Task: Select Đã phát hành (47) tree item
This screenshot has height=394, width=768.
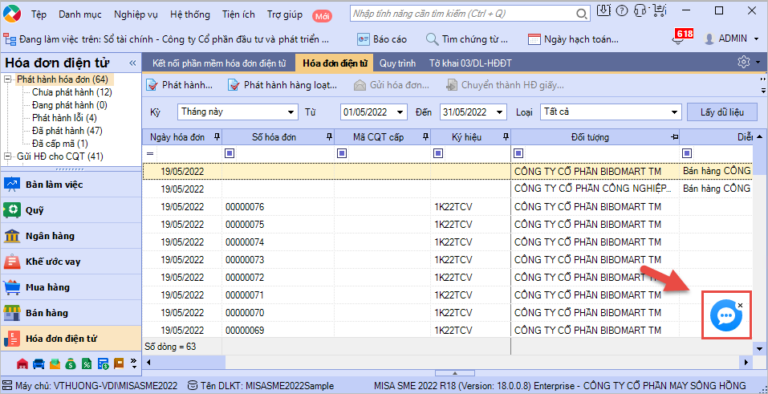Action: 67,130
